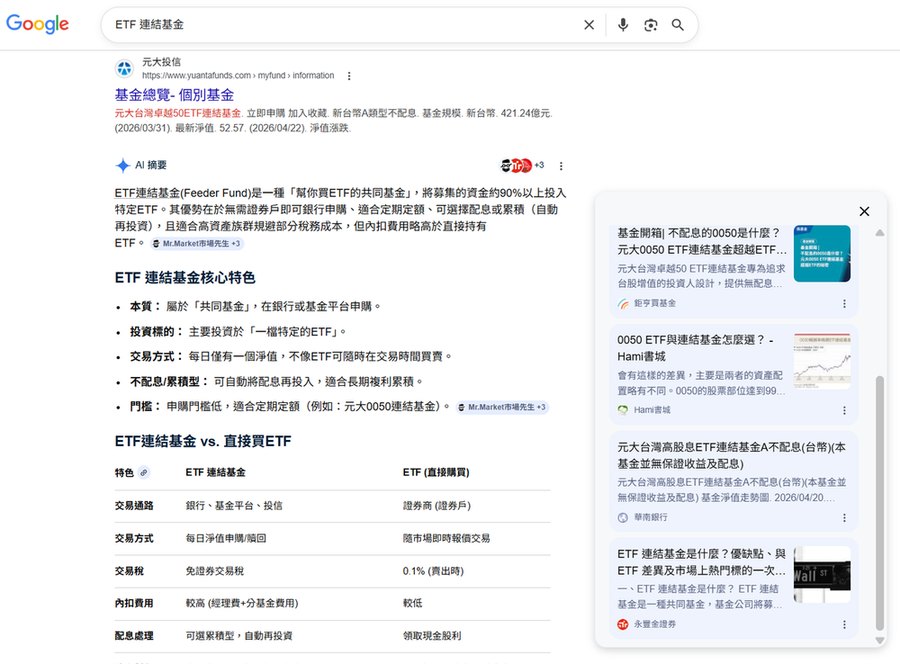Click table cell 0.1% (賣出時)
The width and height of the screenshot is (900, 664).
click(x=433, y=571)
